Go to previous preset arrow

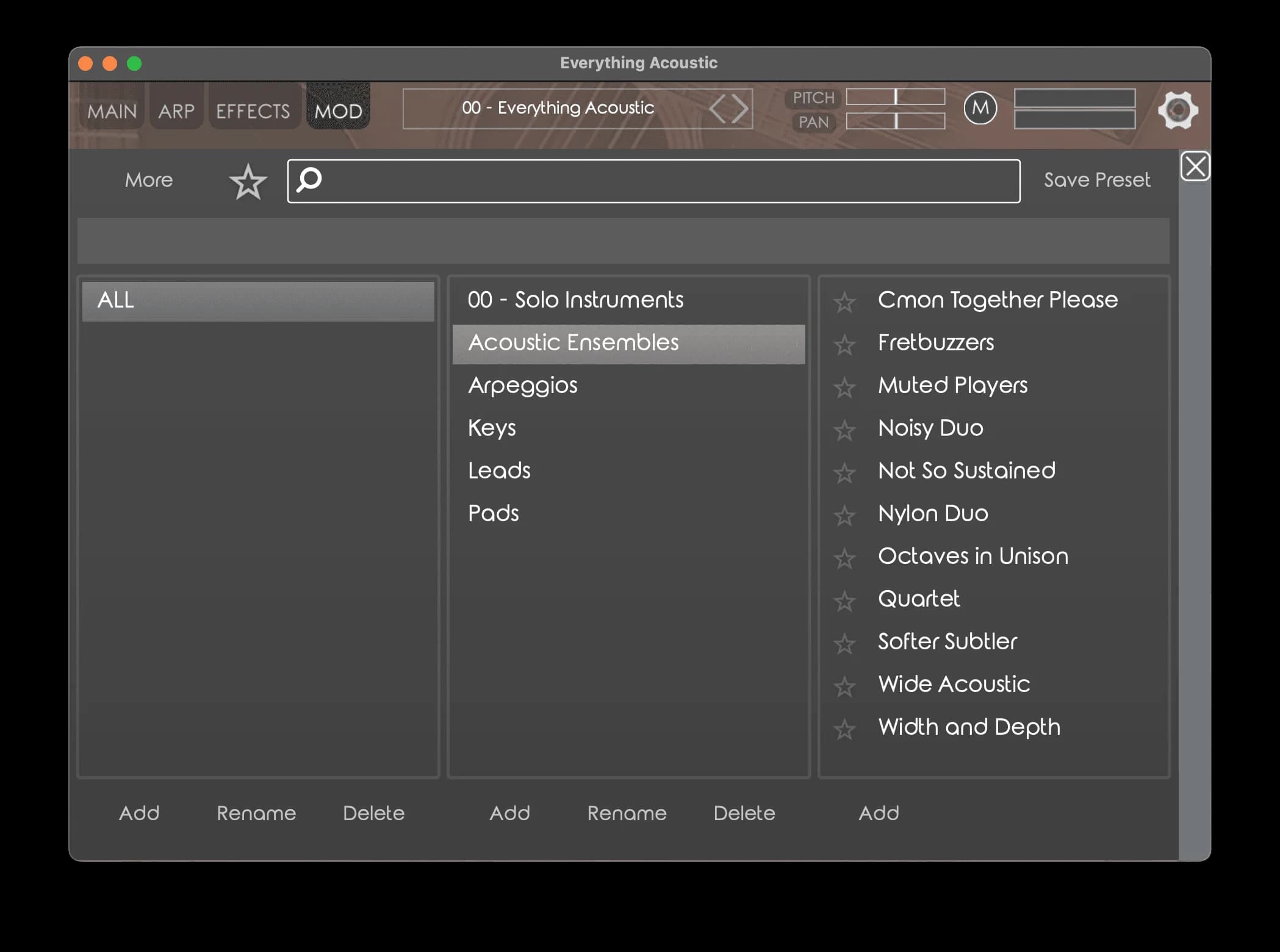pos(717,109)
